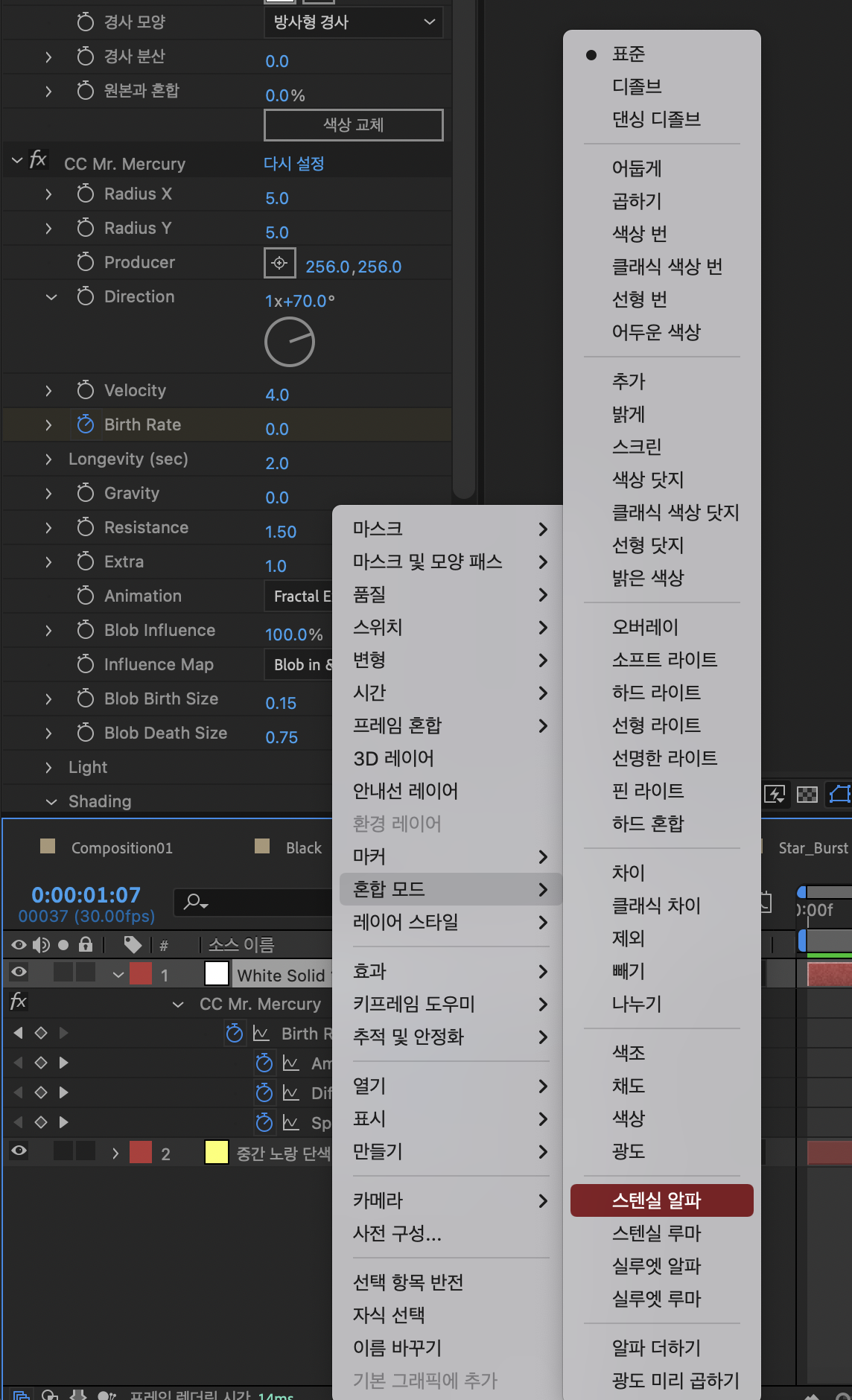Click the red label swatch of layer 1
Viewport: 852px width, 1400px height.
pos(141,973)
